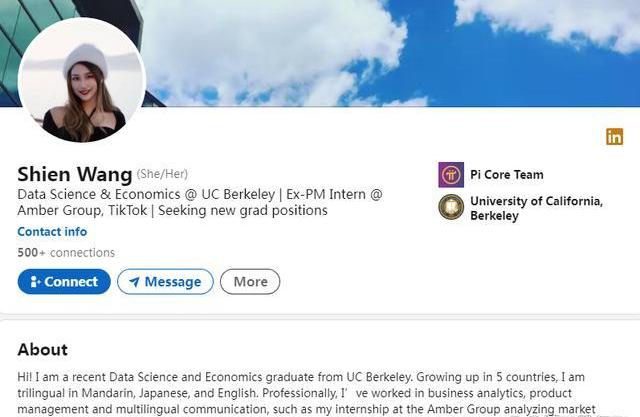Click the LinkedIn logo on the banner
Image resolution: width=640 pixels, height=417 pixels.
[614, 137]
